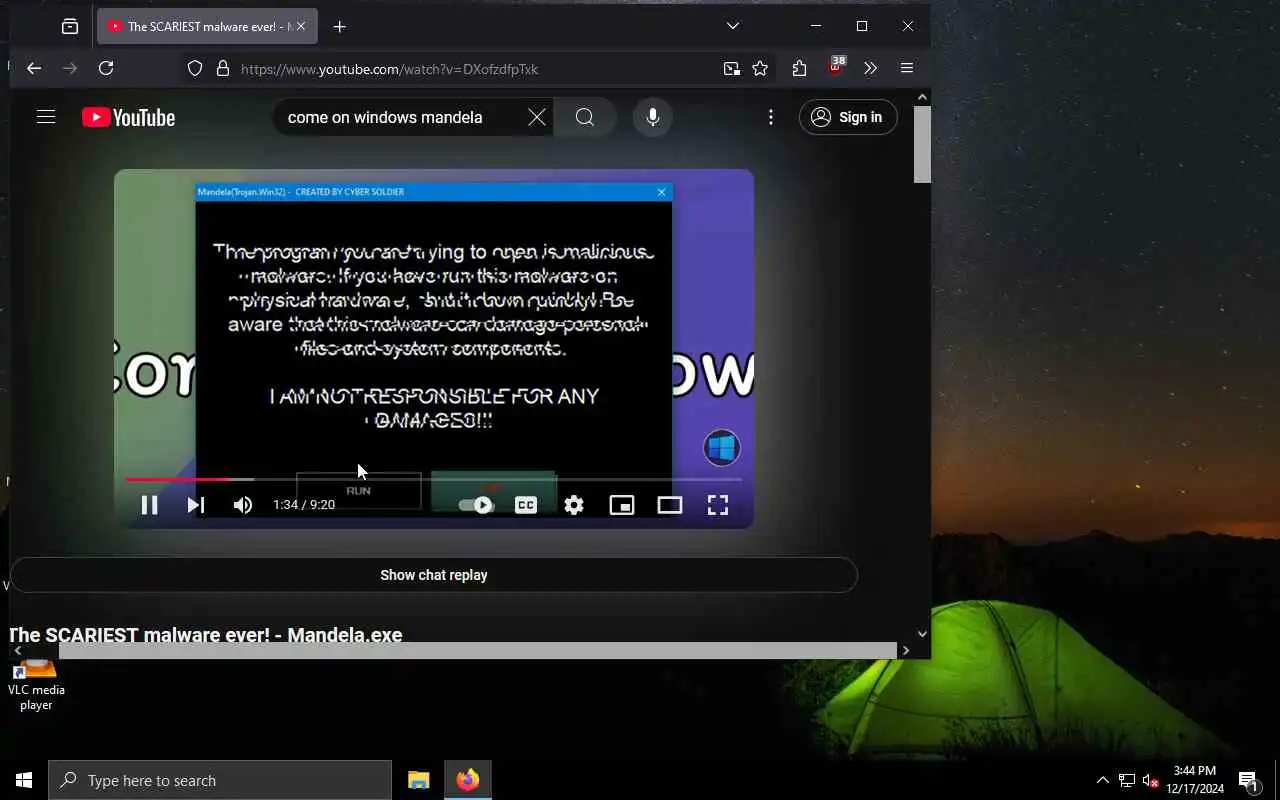Open the VLC media player desktop shortcut

coord(36,685)
